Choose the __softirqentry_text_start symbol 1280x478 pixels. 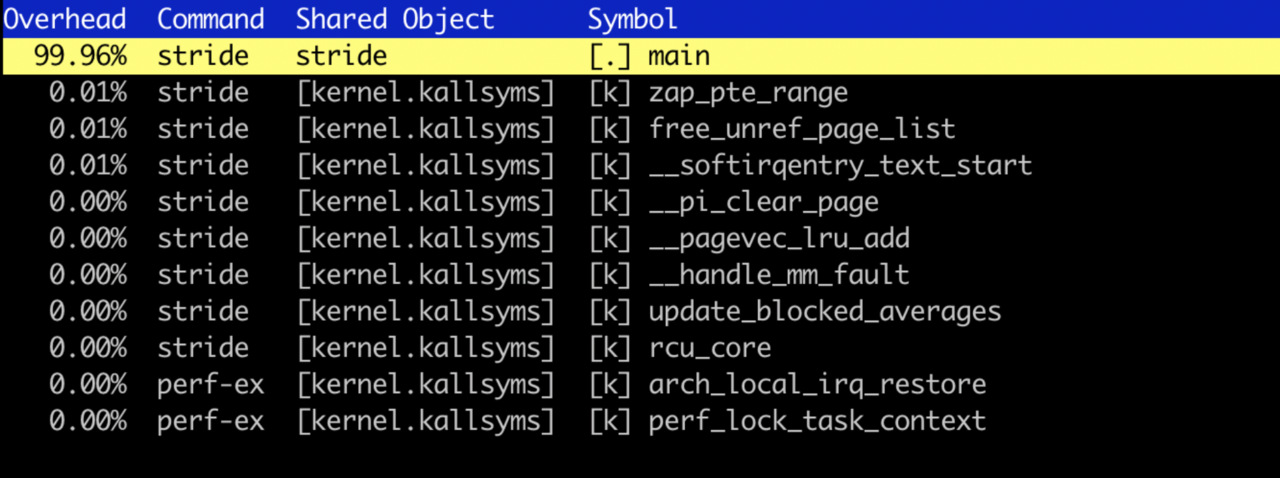coord(840,165)
